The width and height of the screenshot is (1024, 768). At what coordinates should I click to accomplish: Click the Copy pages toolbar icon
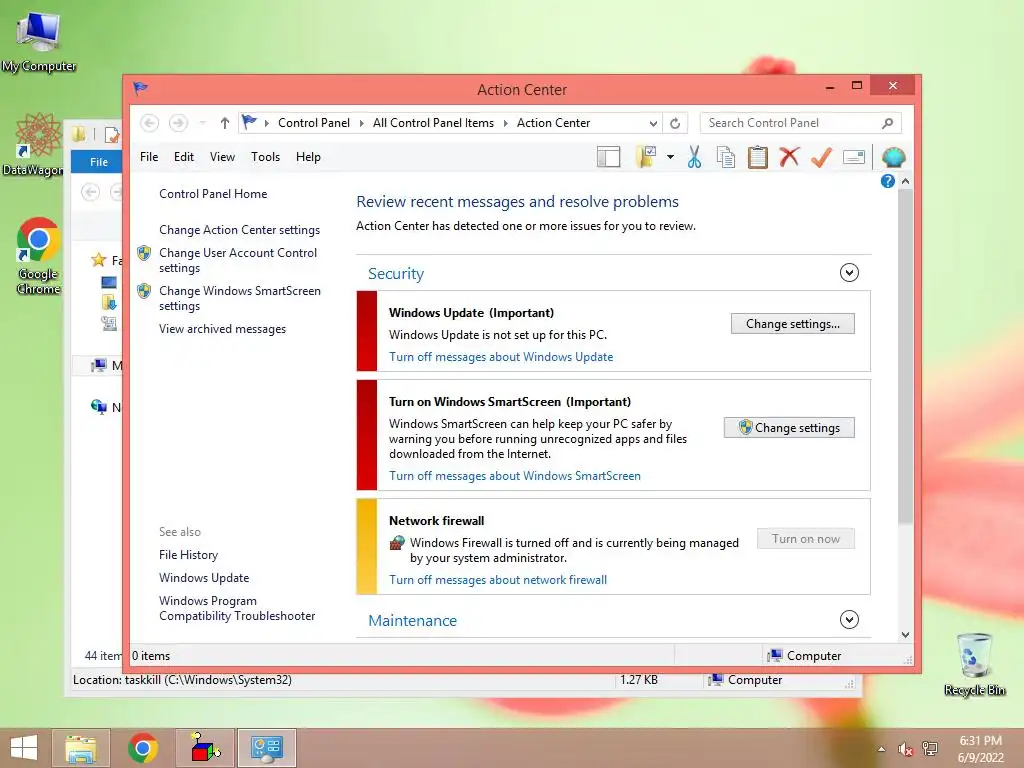[726, 157]
